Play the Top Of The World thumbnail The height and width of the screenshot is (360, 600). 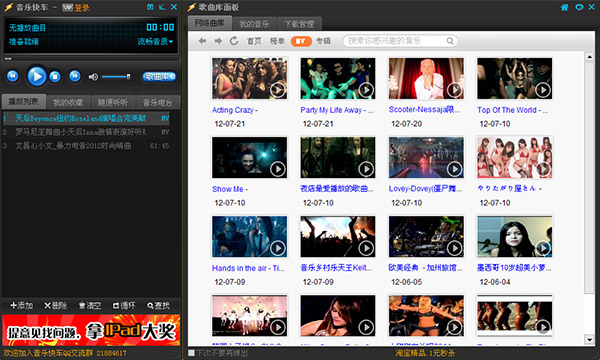click(515, 78)
